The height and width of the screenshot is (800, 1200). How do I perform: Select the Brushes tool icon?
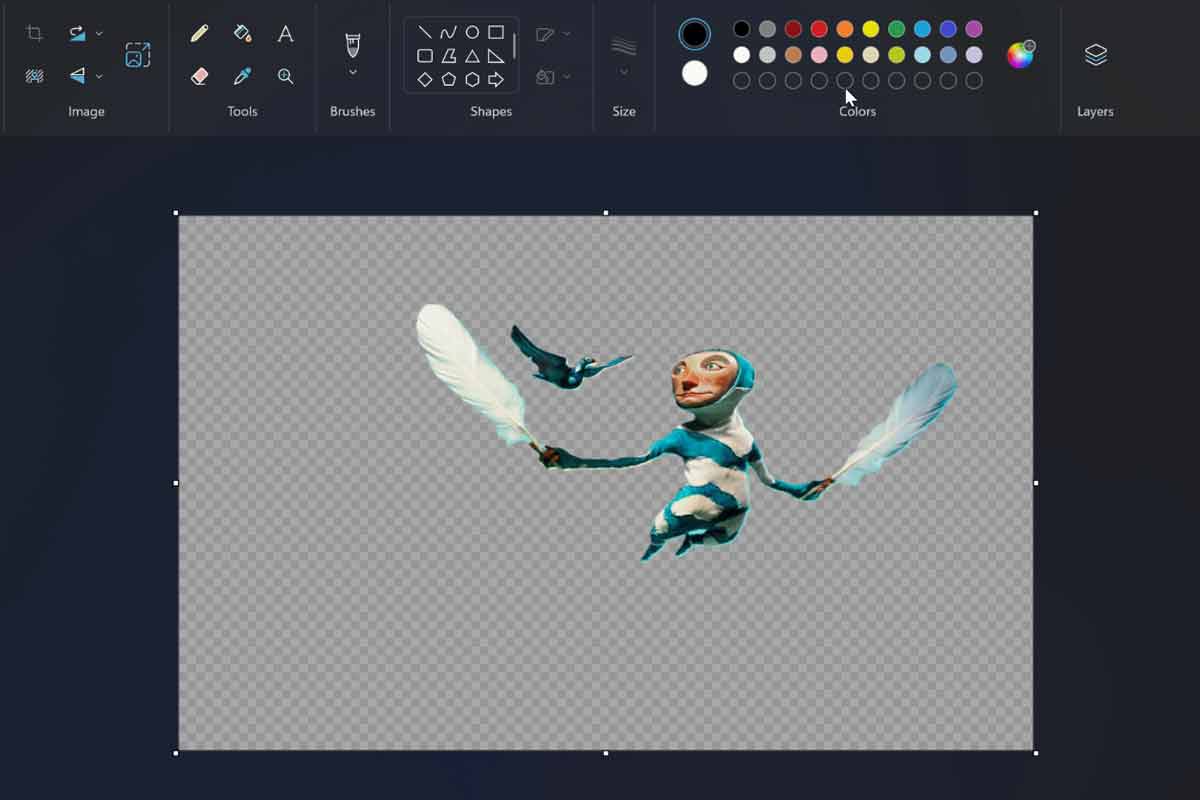(x=352, y=44)
